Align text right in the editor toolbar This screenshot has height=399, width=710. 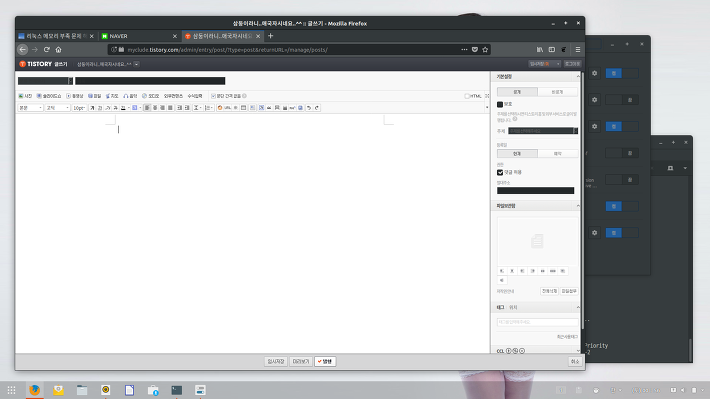[x=163, y=108]
